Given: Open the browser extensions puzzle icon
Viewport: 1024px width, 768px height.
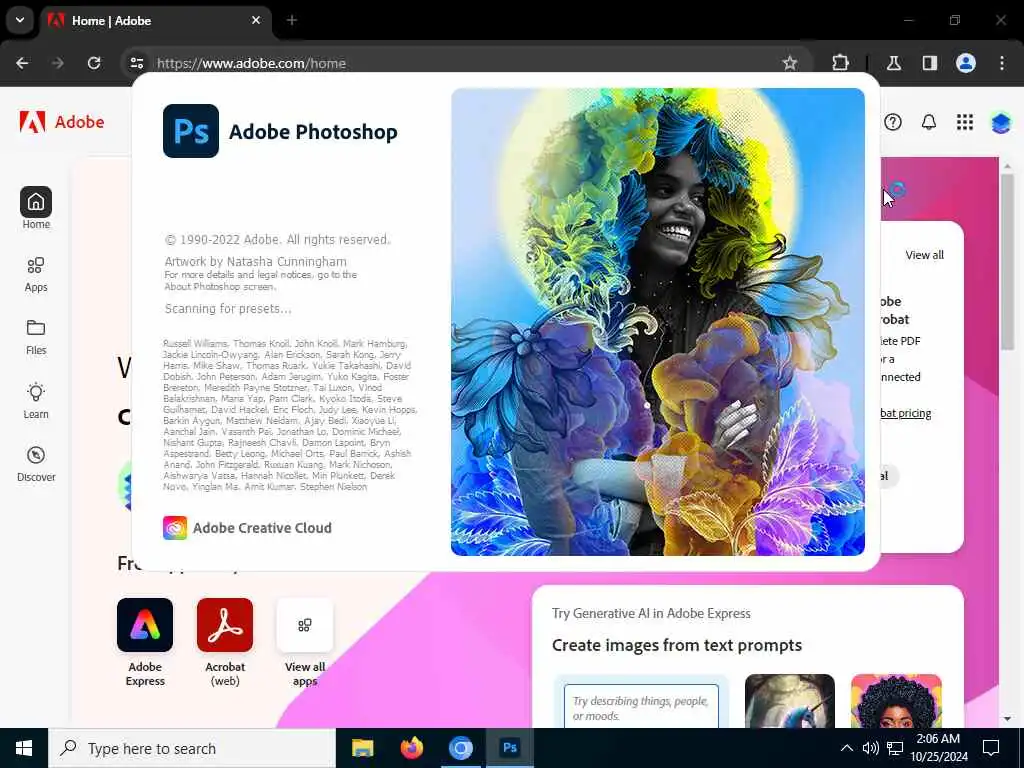Looking at the screenshot, I should click(x=840, y=63).
